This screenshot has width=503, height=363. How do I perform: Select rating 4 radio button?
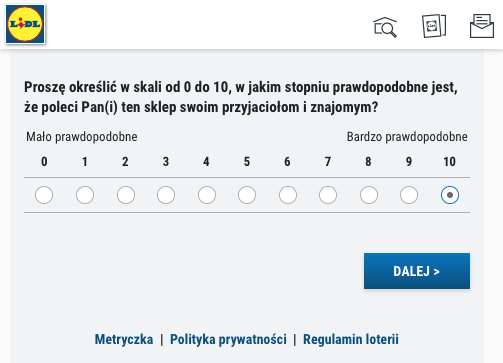click(x=207, y=195)
